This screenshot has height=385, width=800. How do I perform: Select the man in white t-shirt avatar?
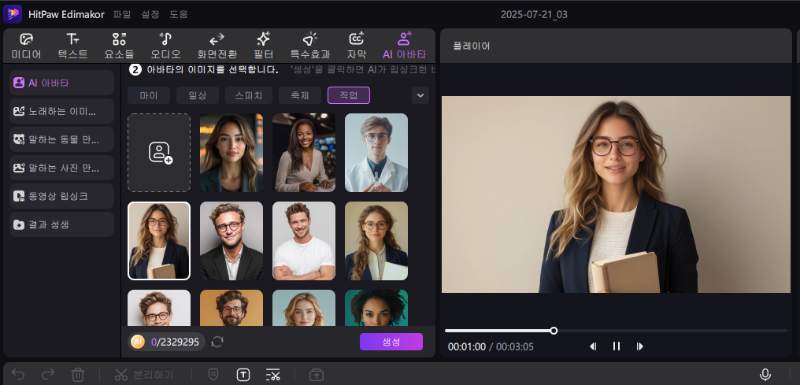[304, 241]
